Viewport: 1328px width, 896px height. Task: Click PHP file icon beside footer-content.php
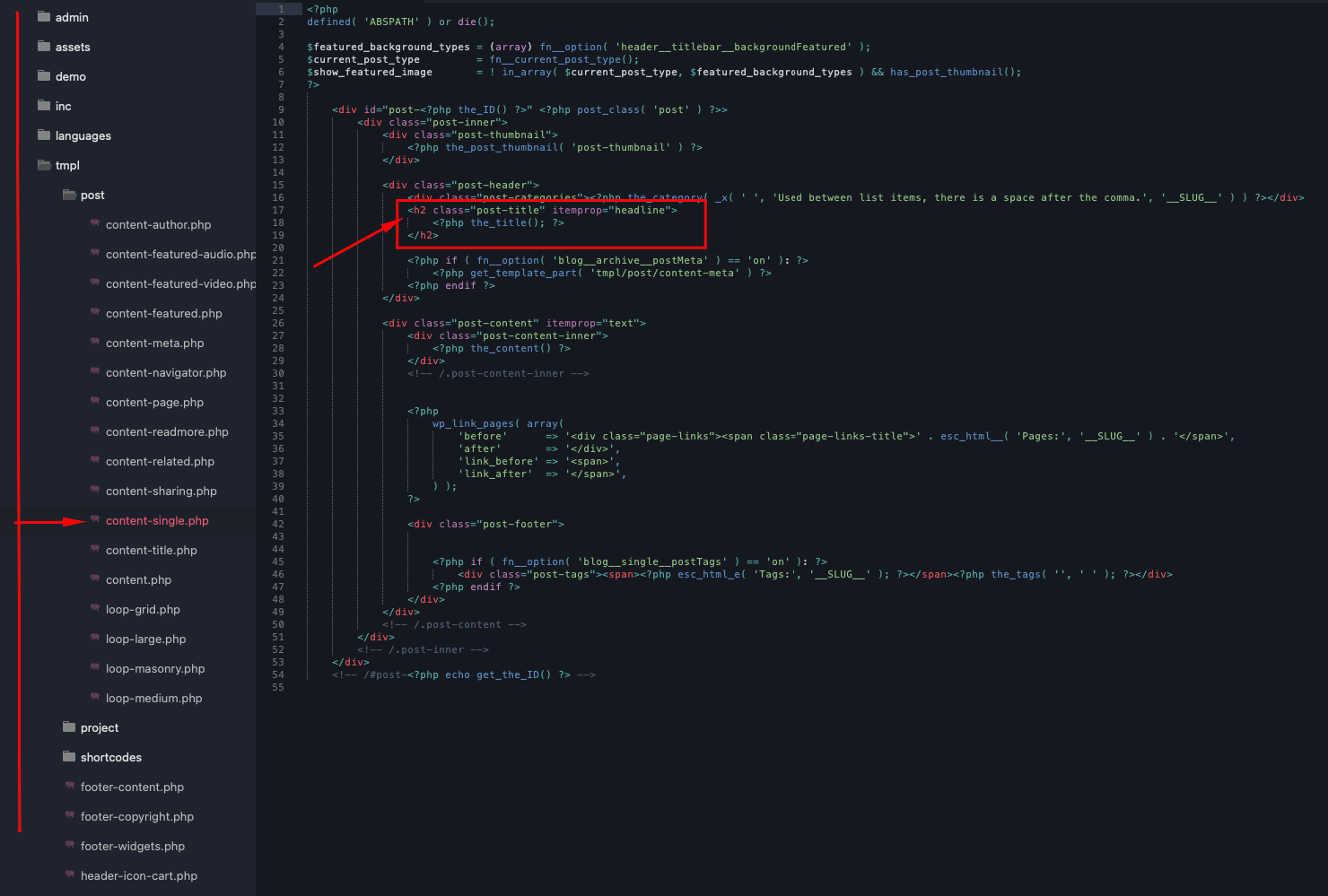(70, 787)
